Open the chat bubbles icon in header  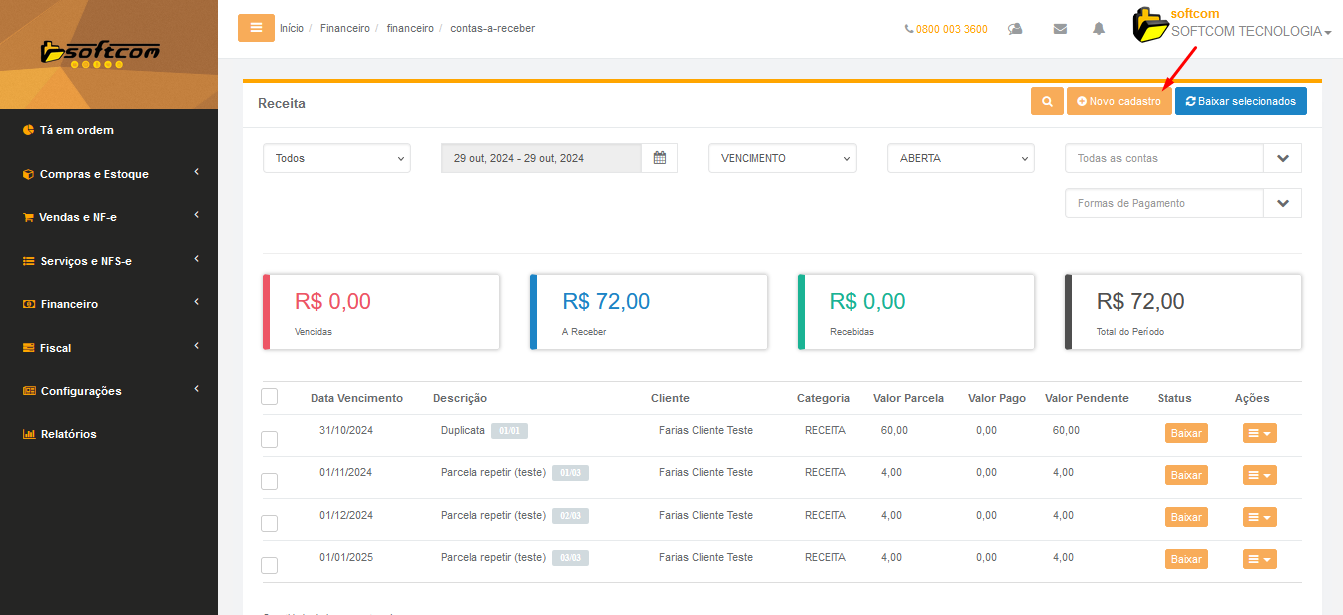coord(1015,29)
